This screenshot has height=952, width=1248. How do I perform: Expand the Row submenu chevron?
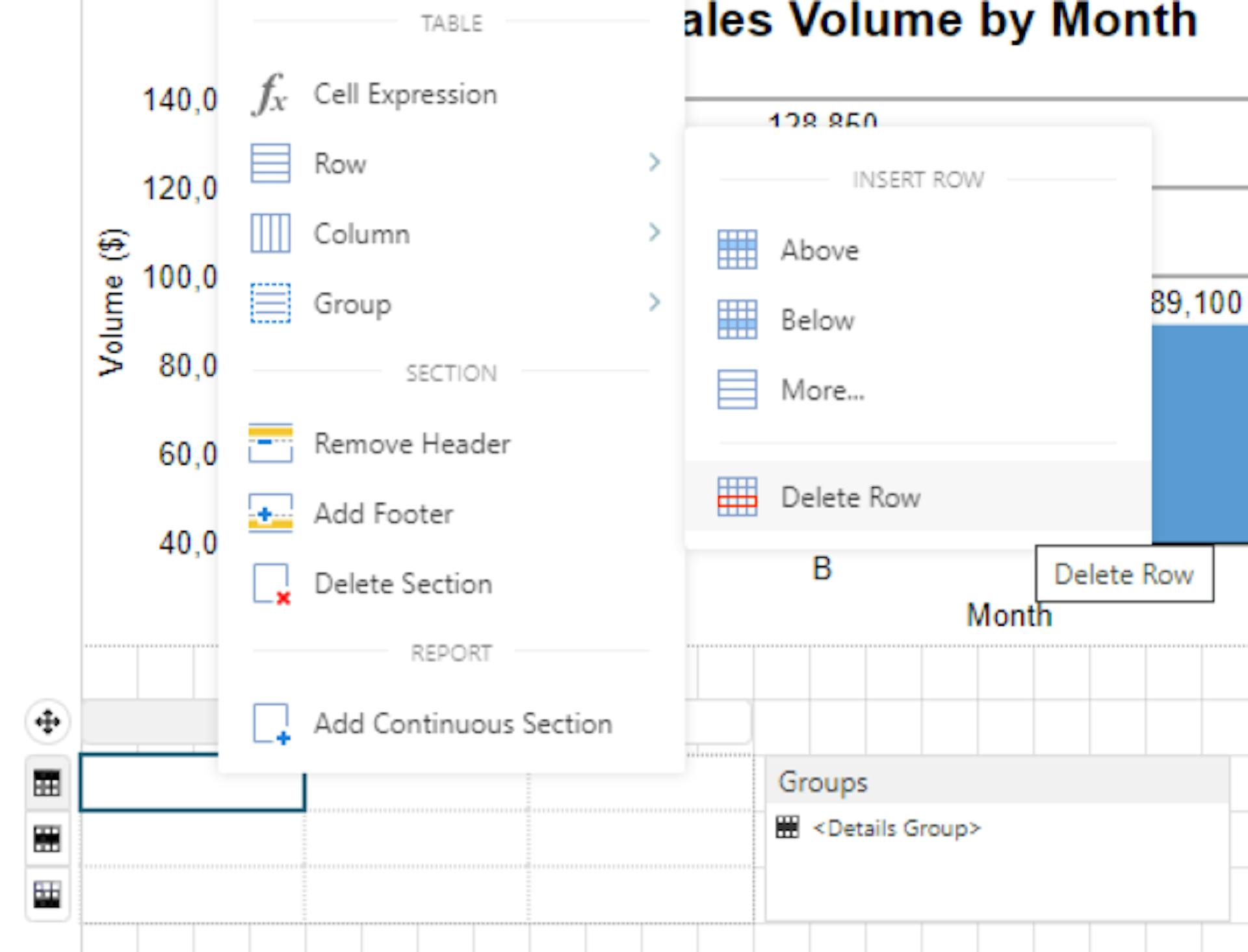(x=654, y=162)
